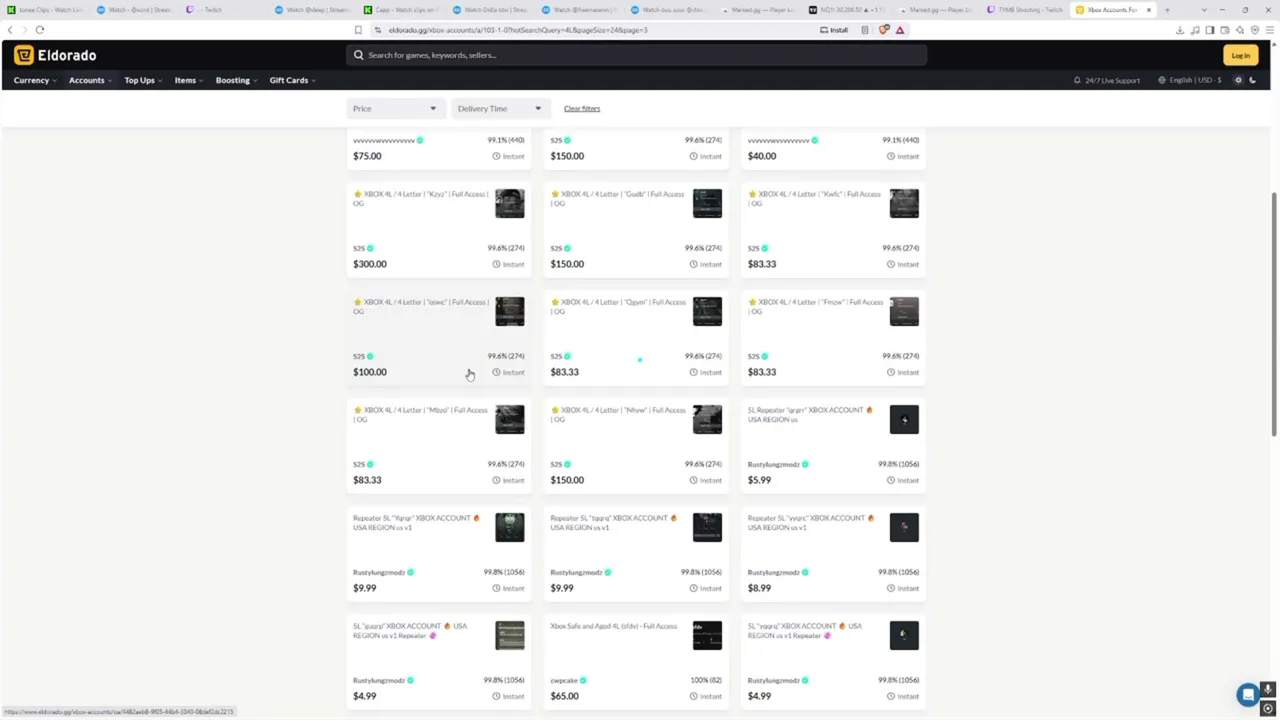Open a new browser tab
This screenshot has height=720, width=1280.
[1166, 10]
